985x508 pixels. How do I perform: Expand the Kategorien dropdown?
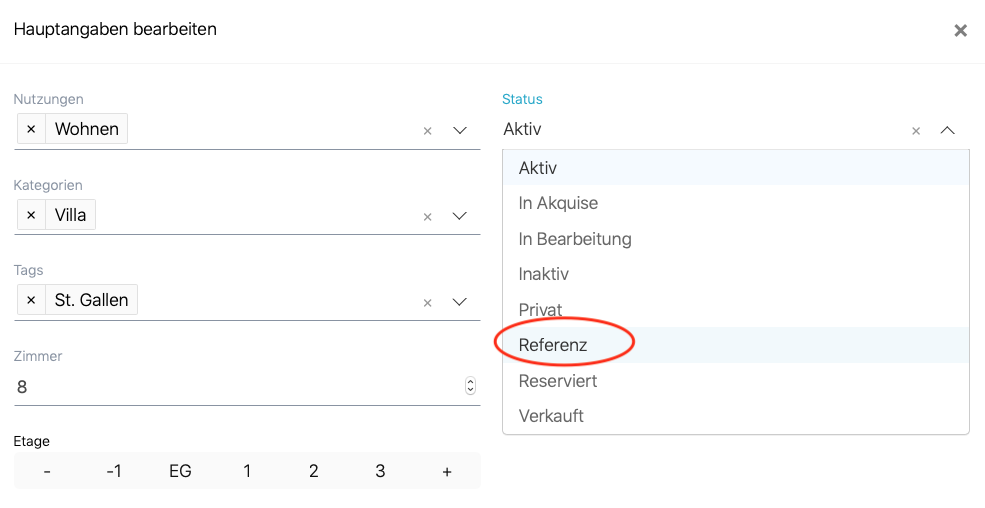click(x=460, y=216)
